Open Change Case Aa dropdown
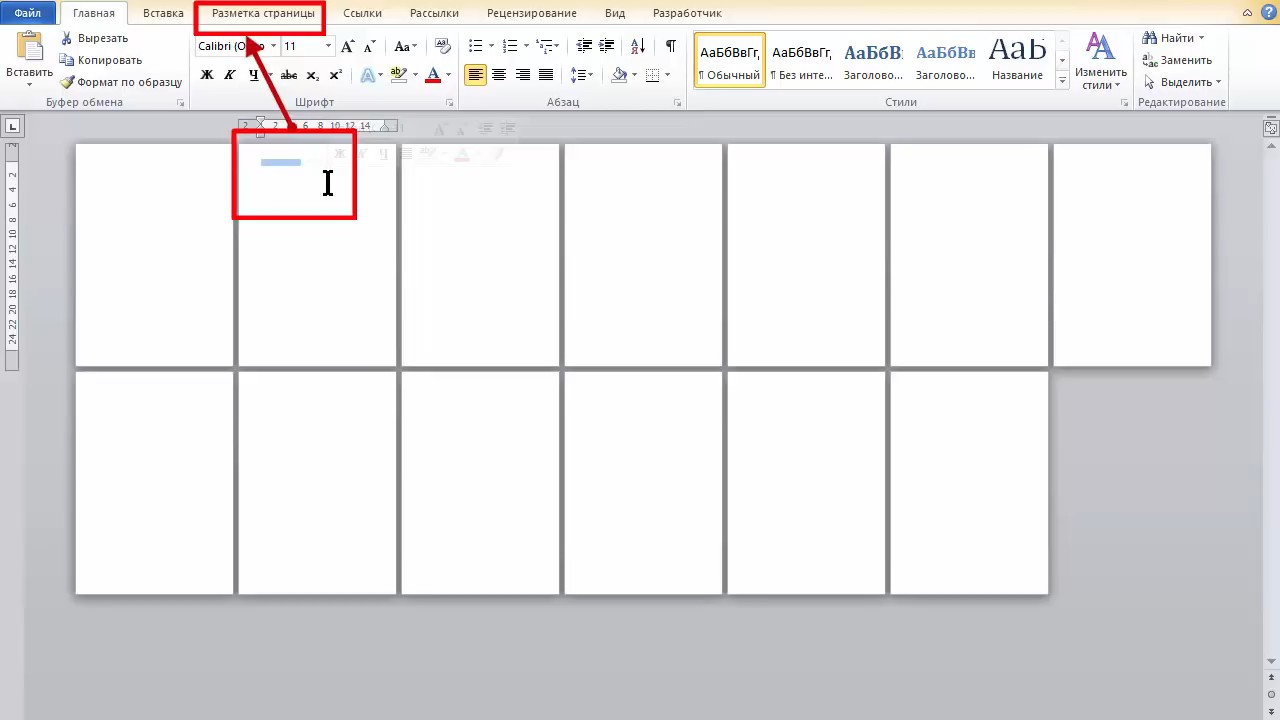The height and width of the screenshot is (720, 1280). pyautogui.click(x=405, y=46)
